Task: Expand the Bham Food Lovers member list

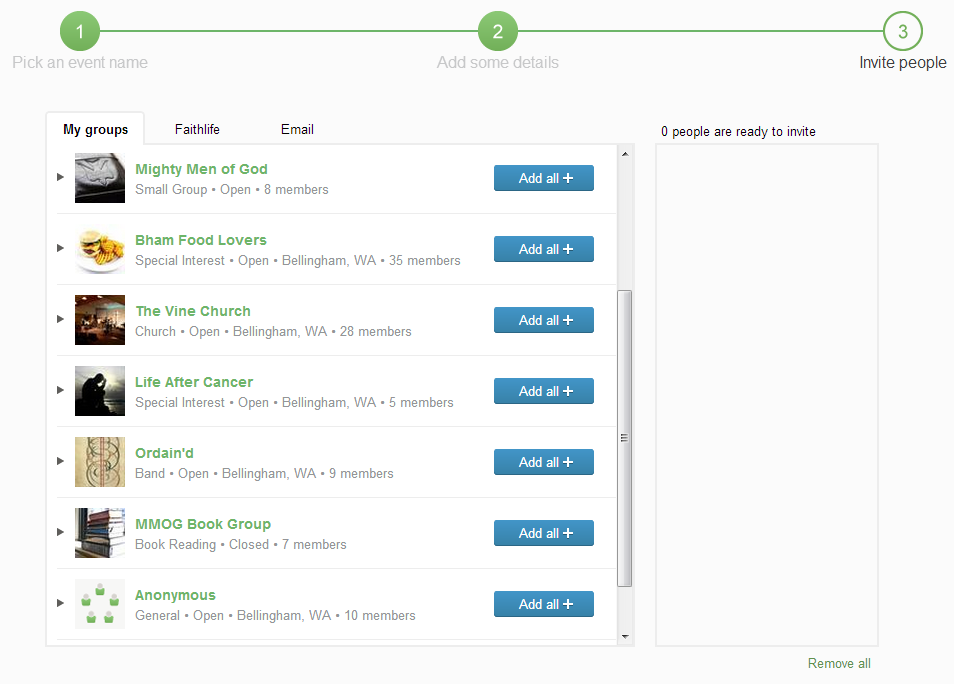Action: click(x=60, y=248)
